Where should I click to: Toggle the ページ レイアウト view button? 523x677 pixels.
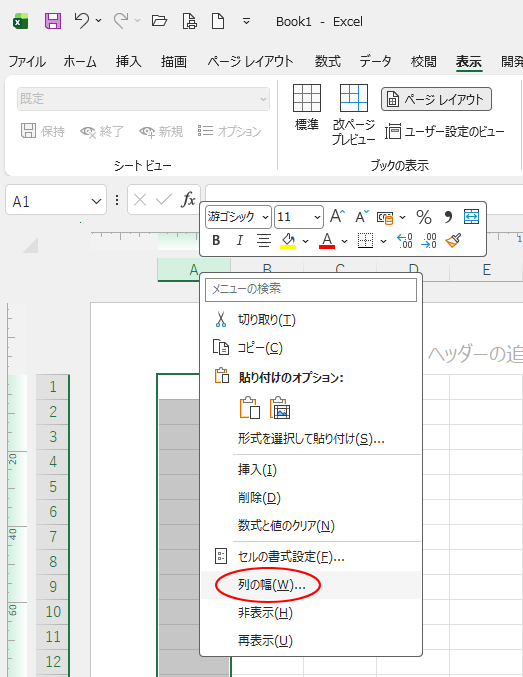[436, 99]
